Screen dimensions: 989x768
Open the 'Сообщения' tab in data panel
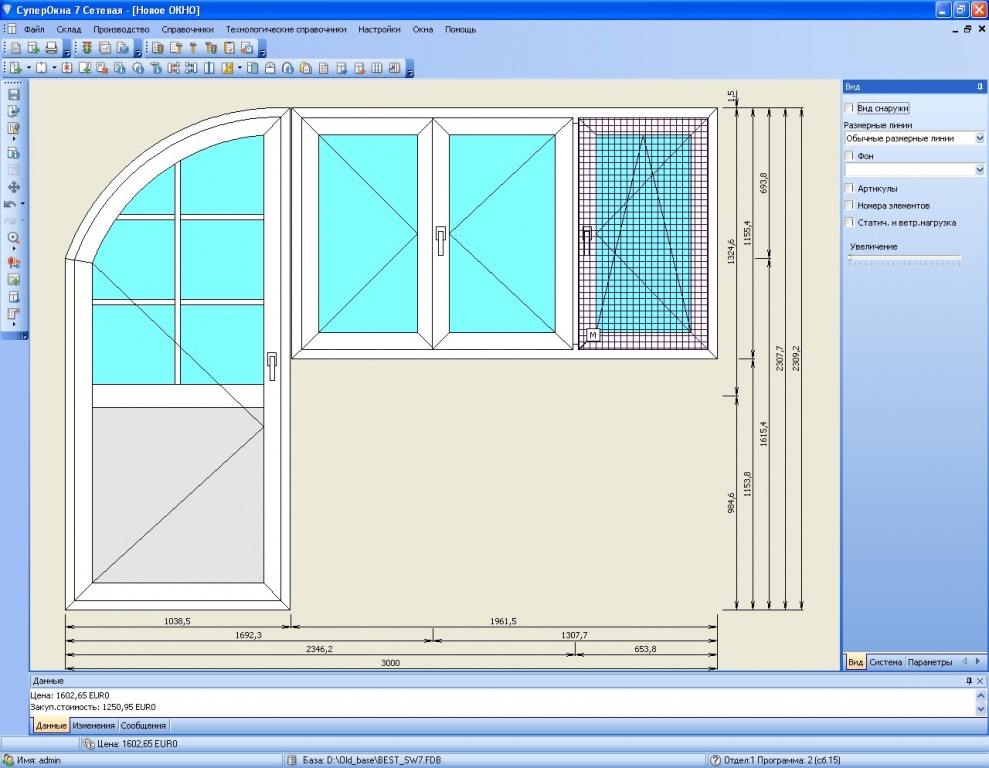pyautogui.click(x=143, y=725)
